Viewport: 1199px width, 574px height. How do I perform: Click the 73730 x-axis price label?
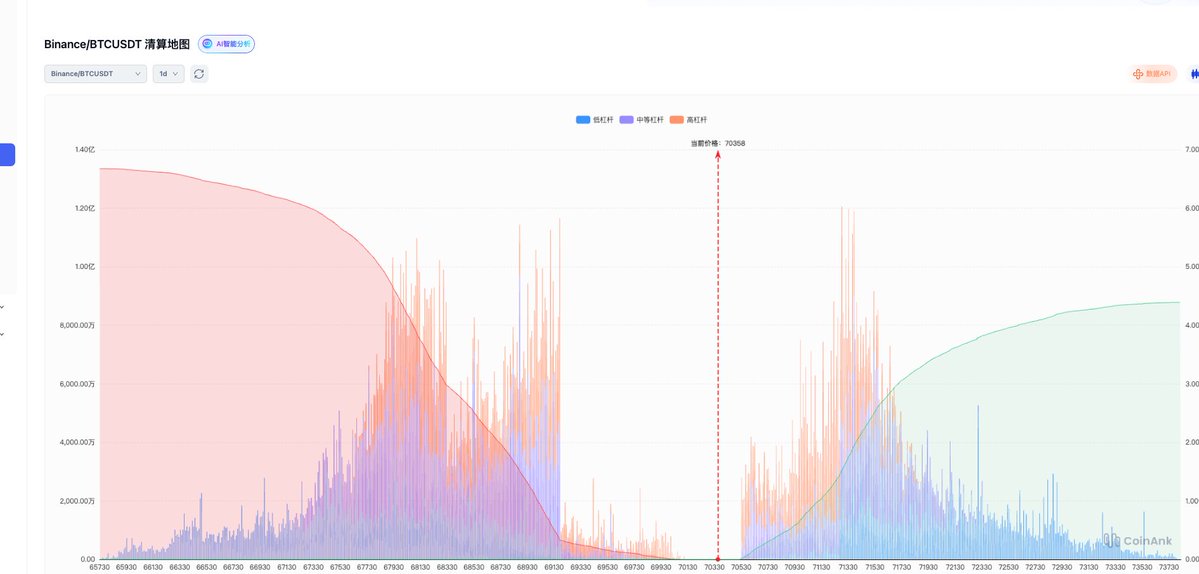point(1168,567)
